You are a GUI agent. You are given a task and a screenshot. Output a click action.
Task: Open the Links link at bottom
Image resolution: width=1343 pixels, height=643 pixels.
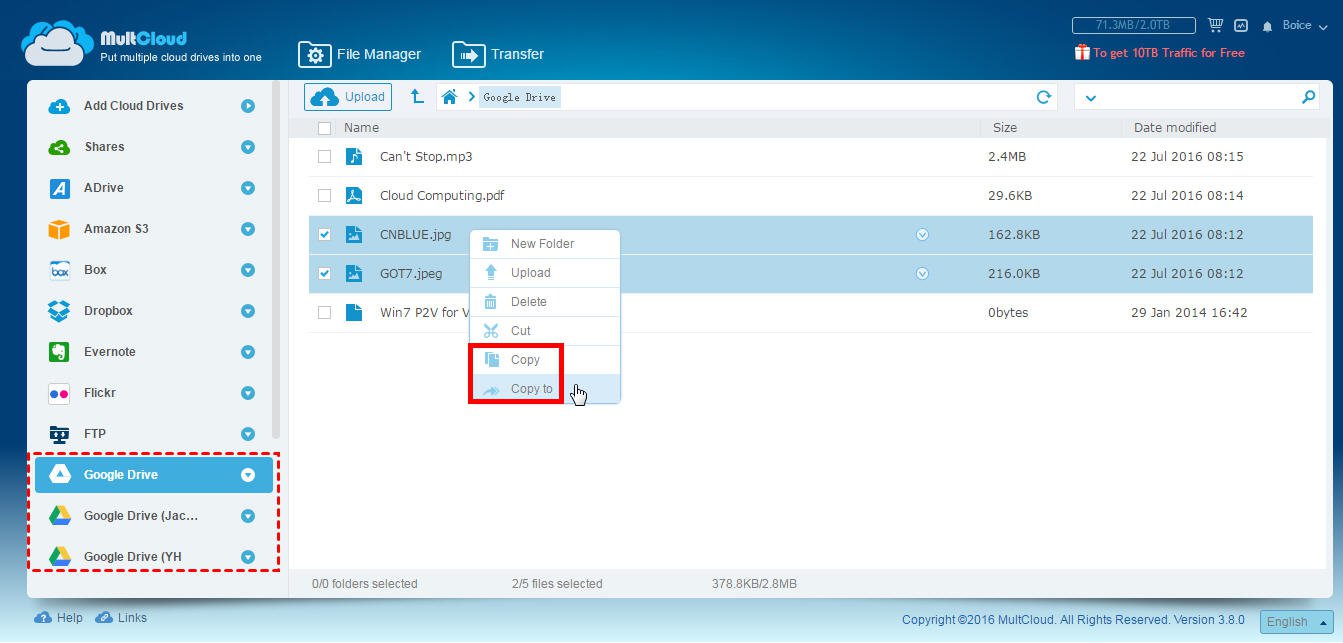[121, 618]
